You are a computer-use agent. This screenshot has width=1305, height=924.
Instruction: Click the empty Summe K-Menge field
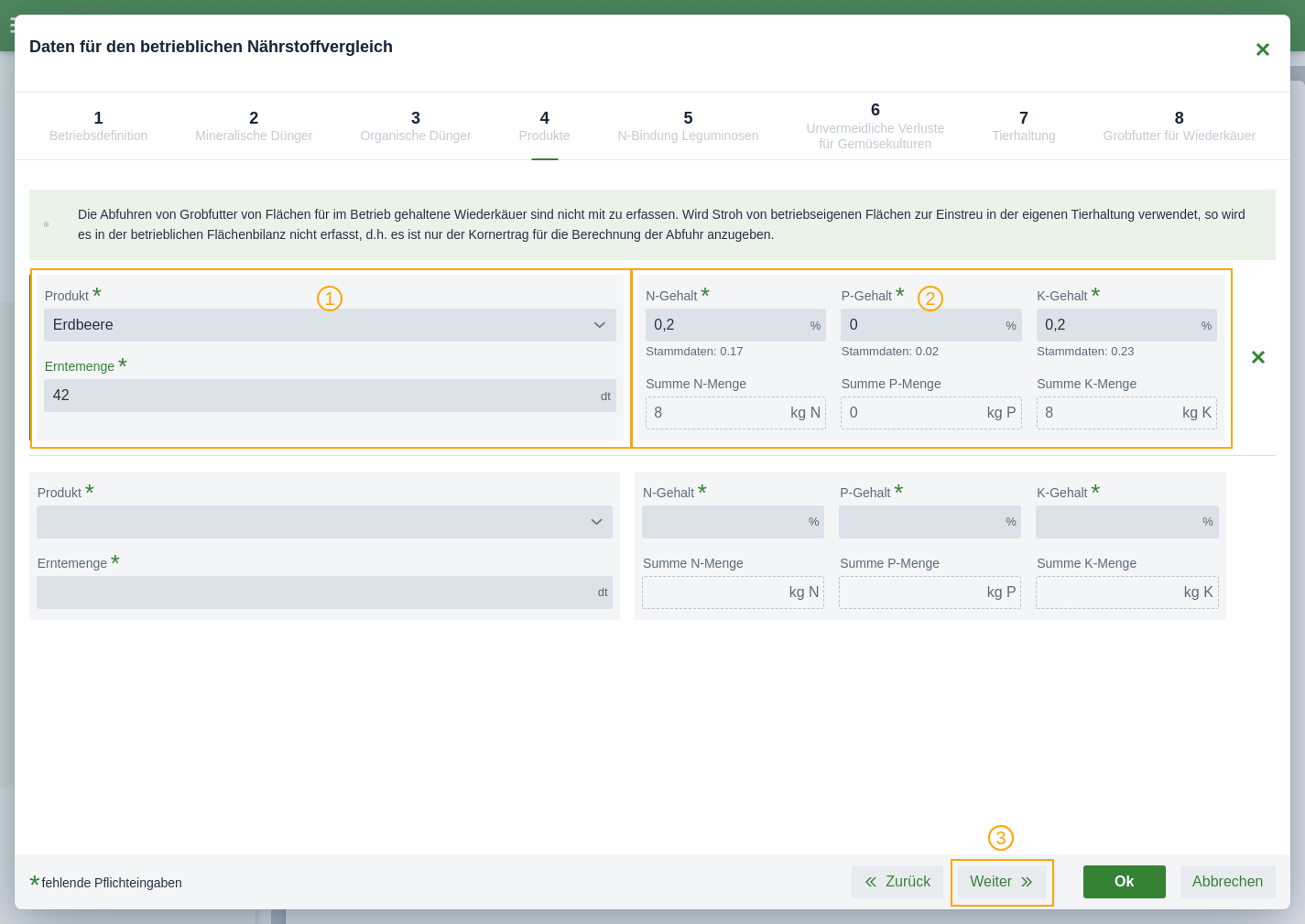tap(1127, 592)
